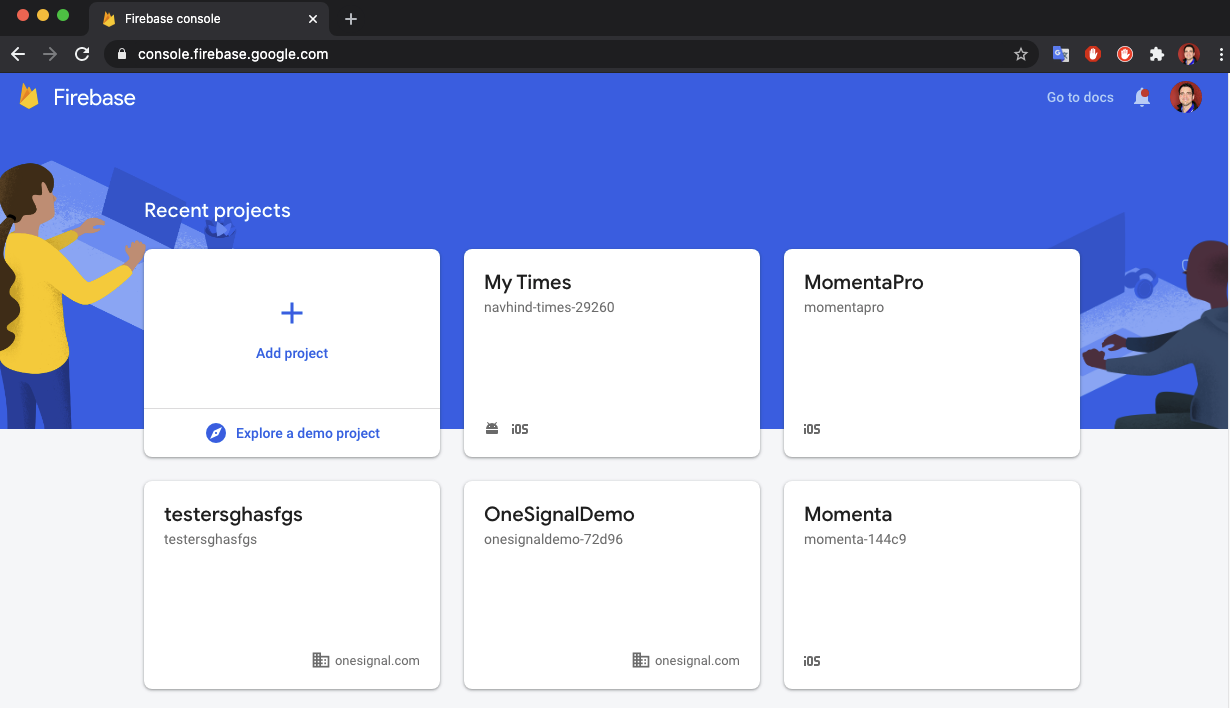Open the Chrome three-dot menu
This screenshot has width=1230, height=708.
point(1220,54)
